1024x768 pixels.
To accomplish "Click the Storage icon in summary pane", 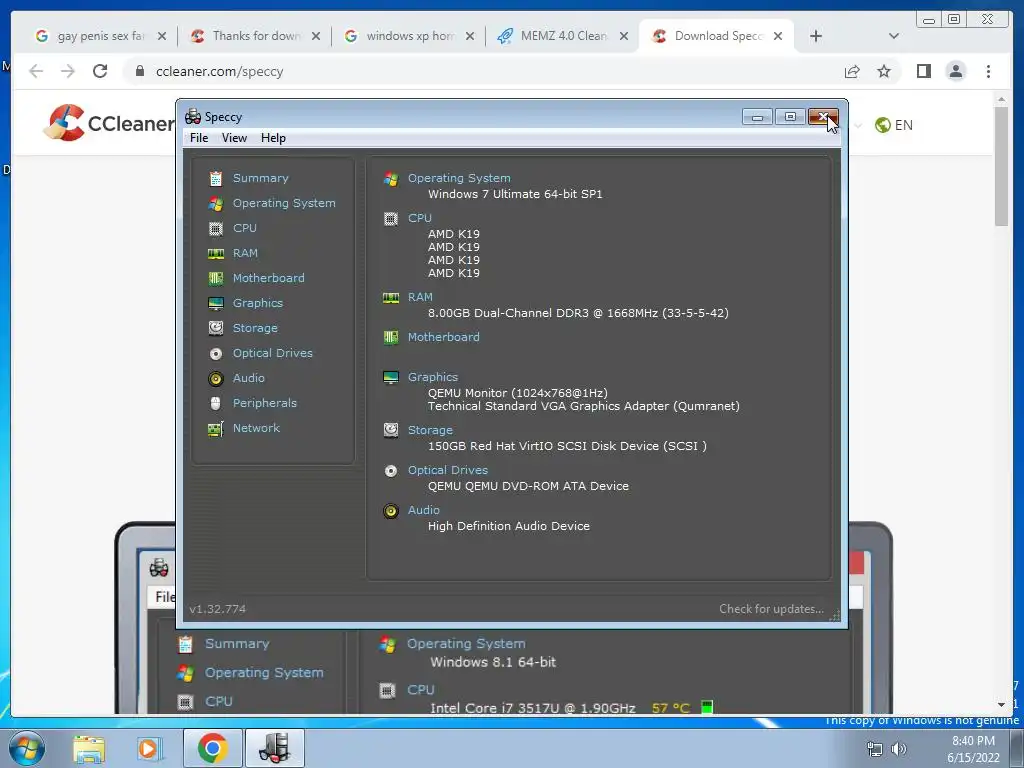I will click(x=391, y=430).
